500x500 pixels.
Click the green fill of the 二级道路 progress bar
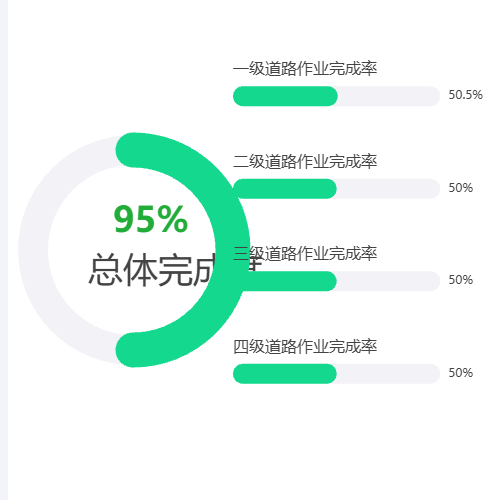pos(285,189)
